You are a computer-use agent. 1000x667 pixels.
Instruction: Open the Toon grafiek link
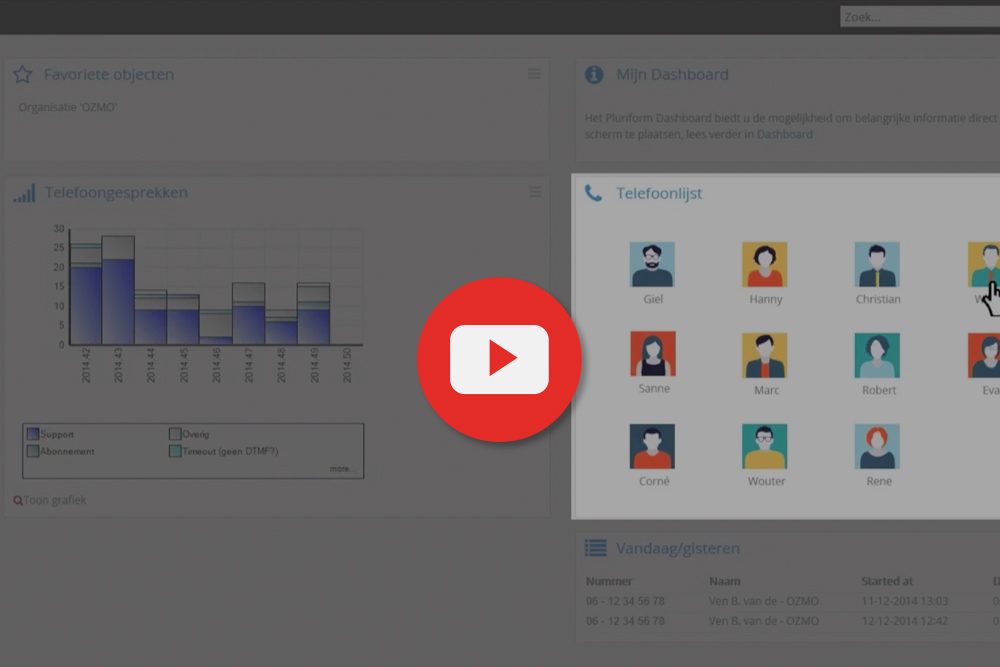(50, 500)
